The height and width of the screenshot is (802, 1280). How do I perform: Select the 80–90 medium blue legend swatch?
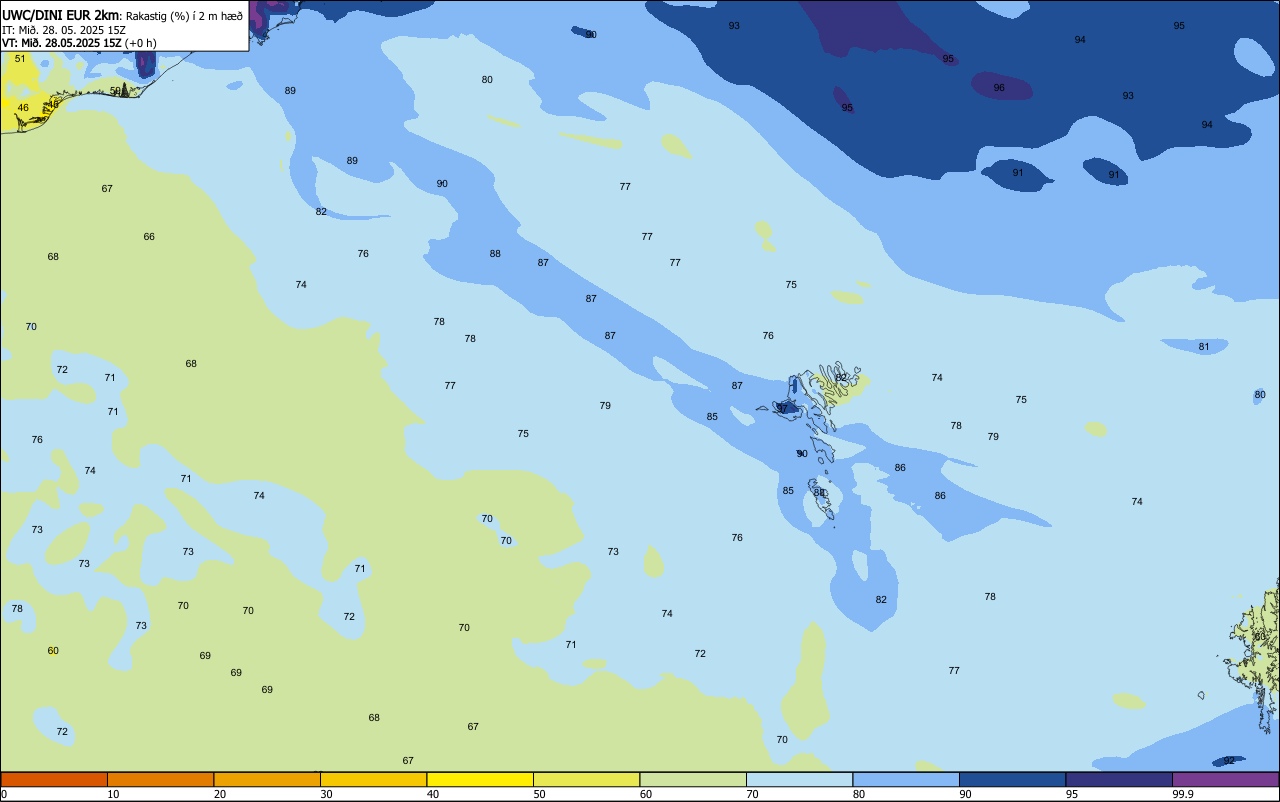click(906, 779)
